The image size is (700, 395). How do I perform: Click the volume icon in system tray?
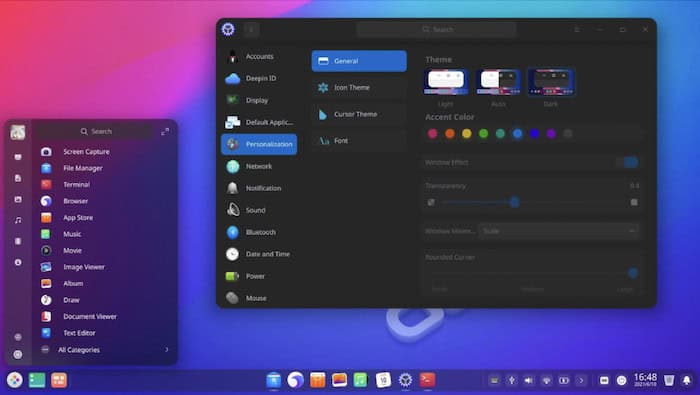529,380
